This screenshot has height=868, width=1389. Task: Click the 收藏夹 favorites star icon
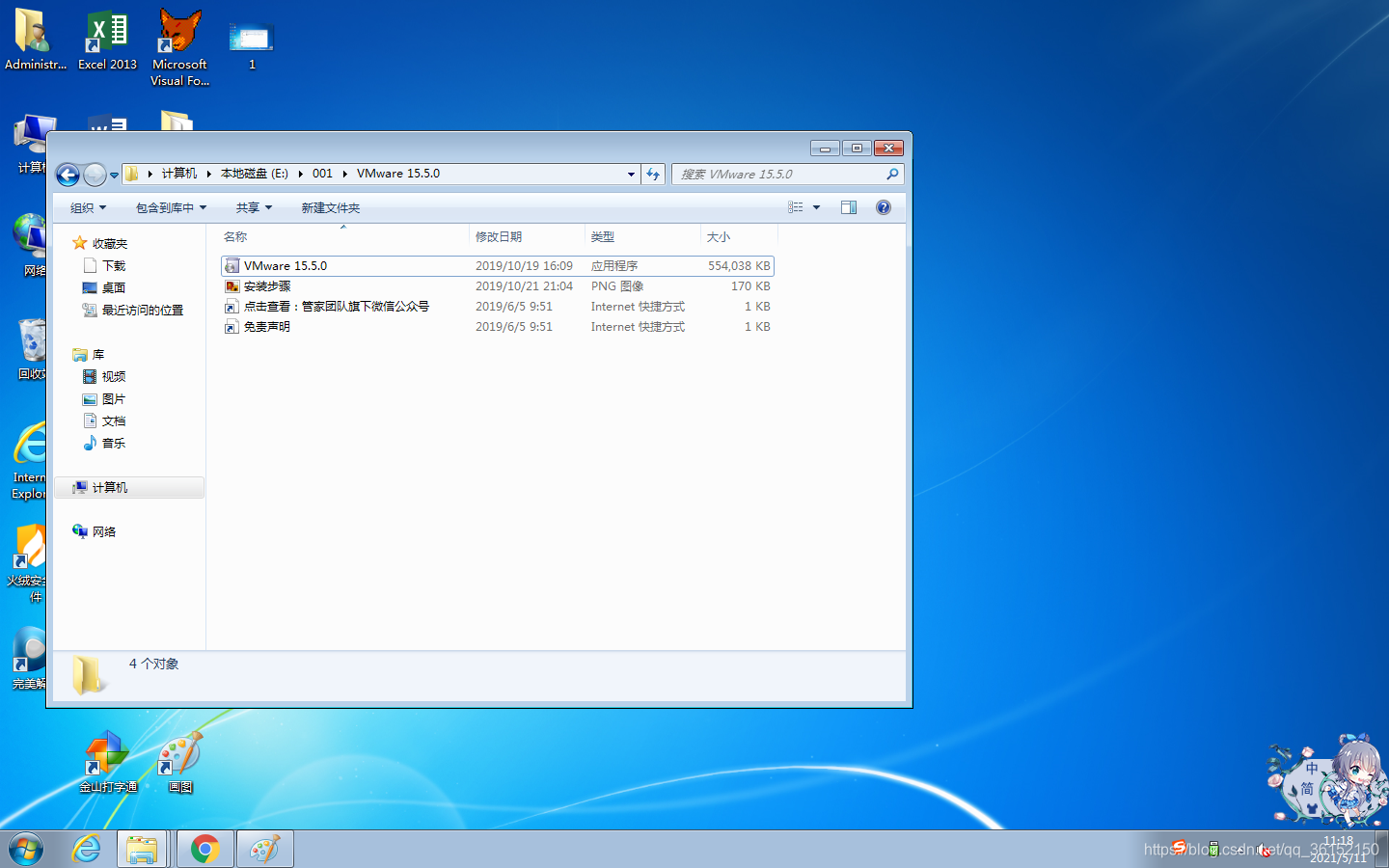tap(80, 243)
